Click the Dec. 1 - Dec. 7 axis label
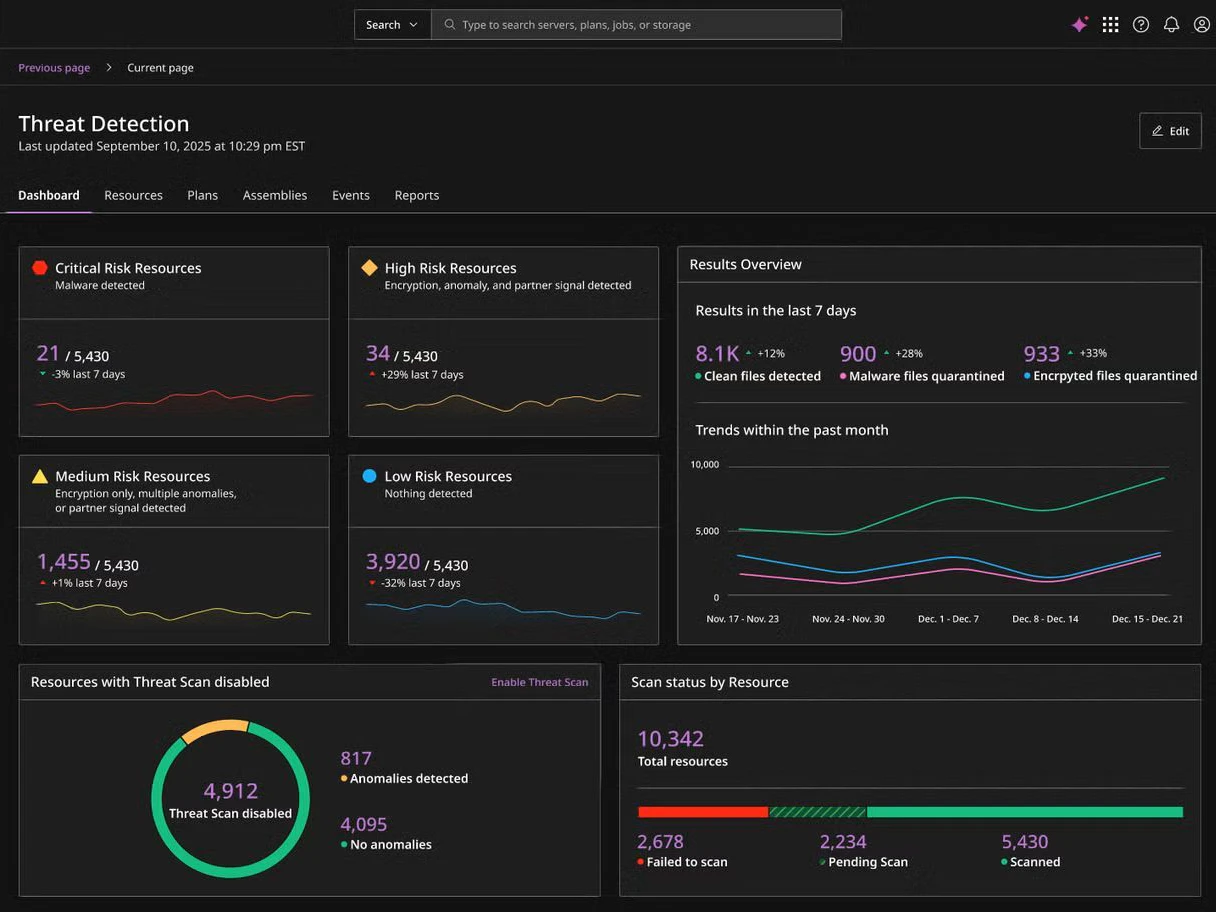This screenshot has height=912, width=1216. 948,619
